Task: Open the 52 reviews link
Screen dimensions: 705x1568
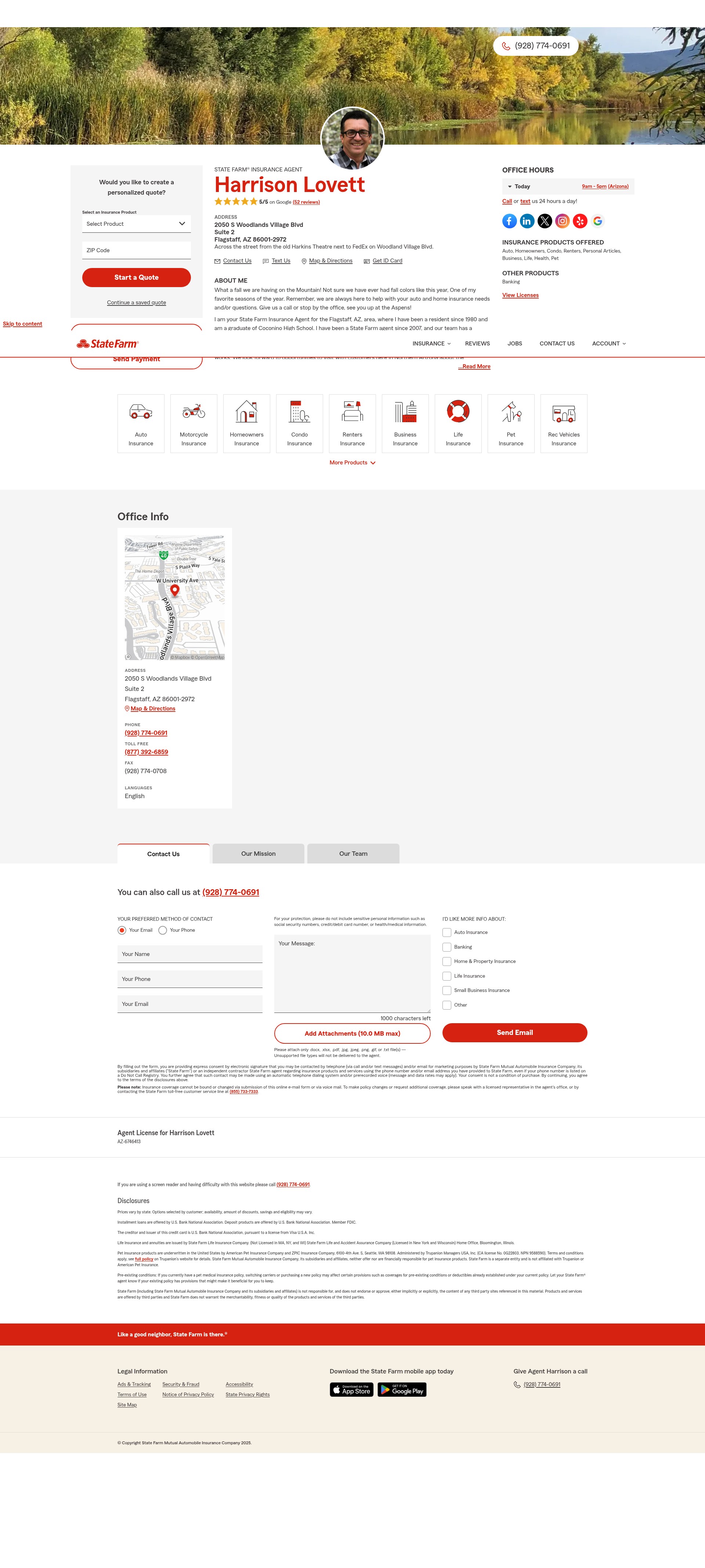Action: coord(306,202)
